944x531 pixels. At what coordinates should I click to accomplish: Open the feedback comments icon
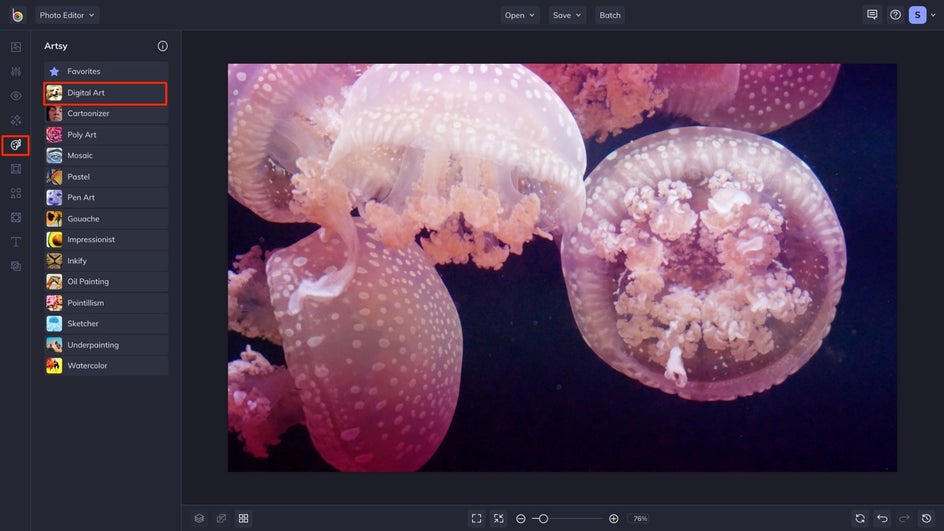(872, 15)
